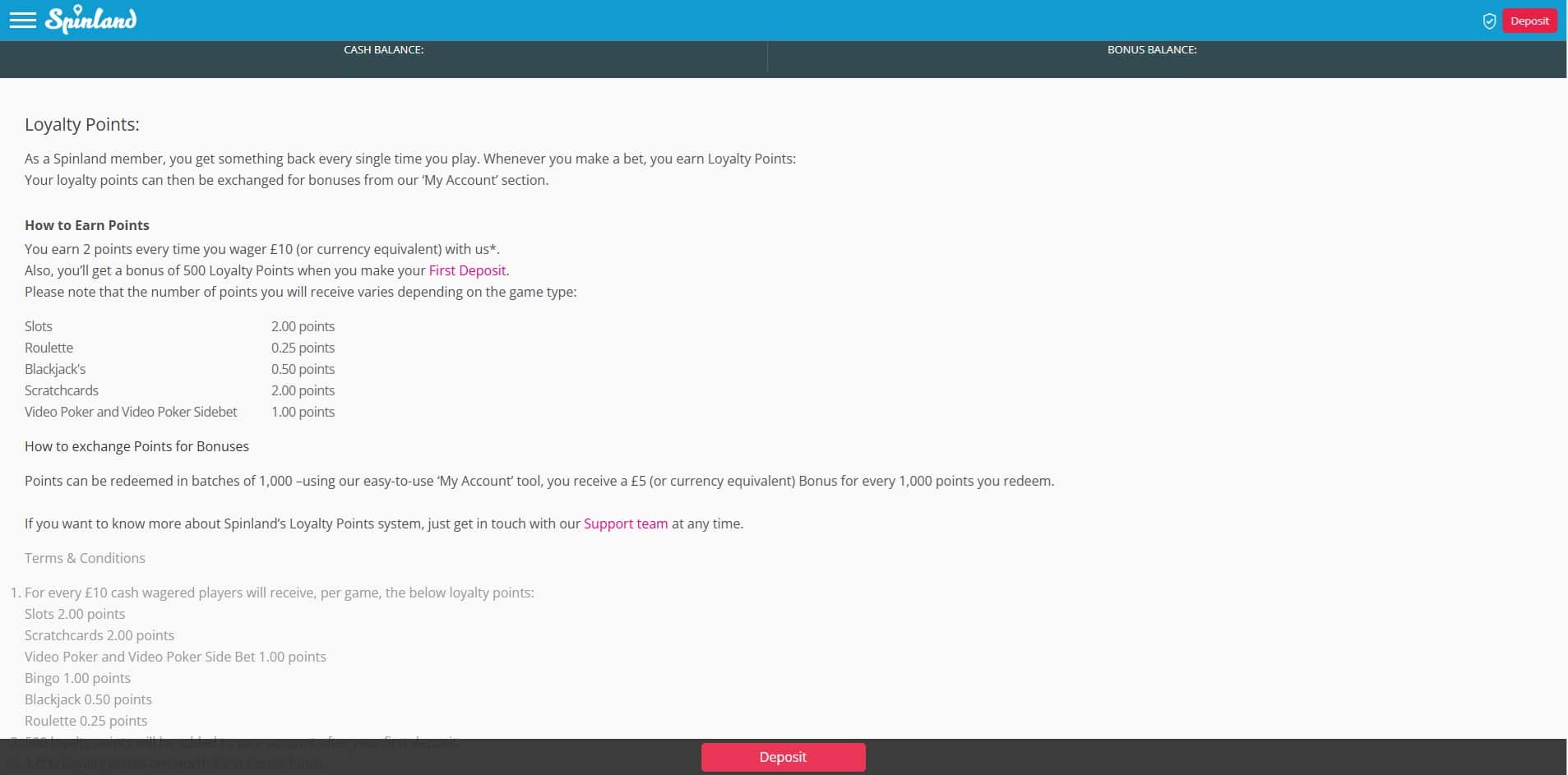The height and width of the screenshot is (775, 1568).
Task: Click the Slots label in points table
Action: pyautogui.click(x=39, y=326)
